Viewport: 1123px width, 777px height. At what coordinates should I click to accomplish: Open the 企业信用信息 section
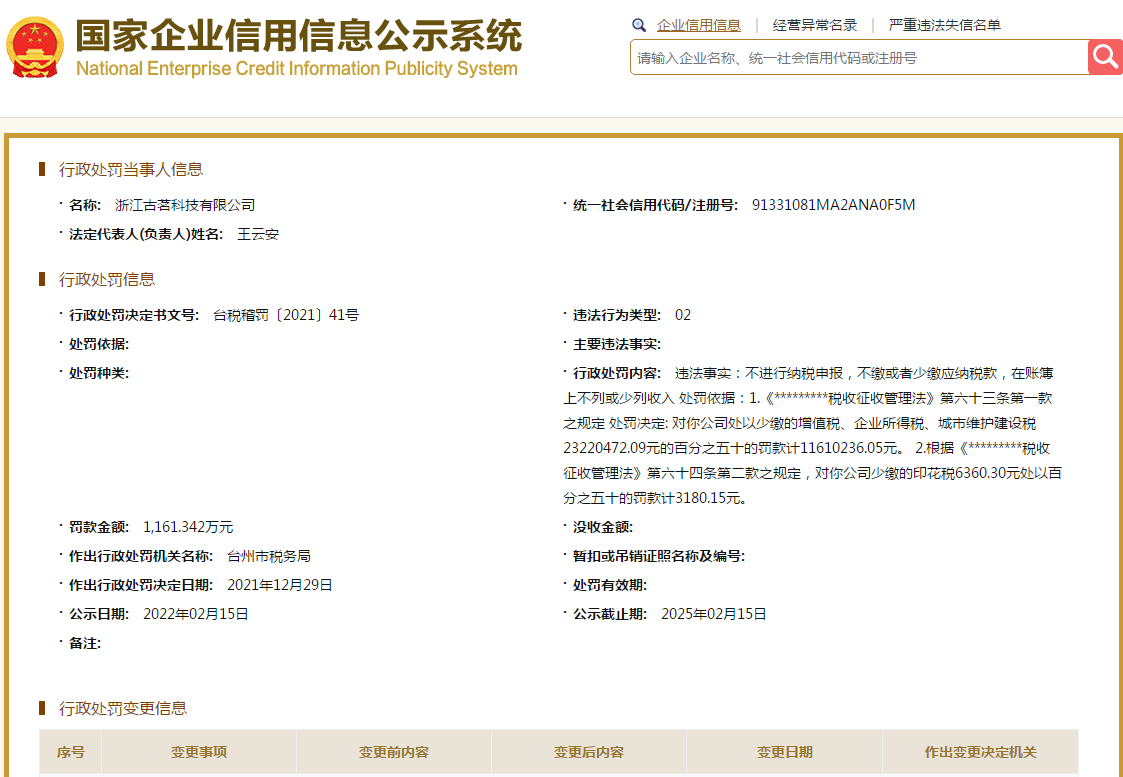[702, 25]
